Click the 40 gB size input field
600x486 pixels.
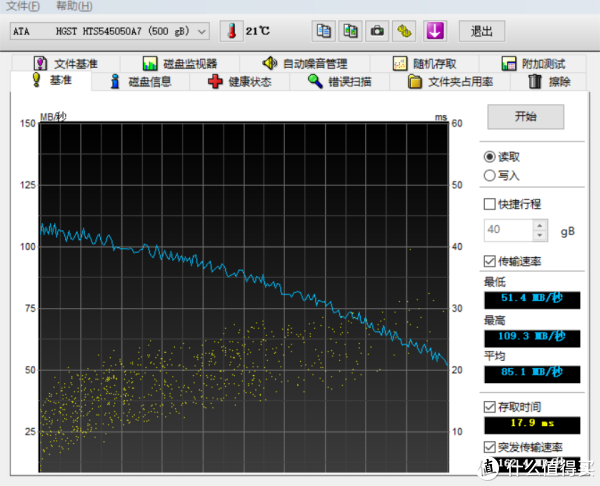pyautogui.click(x=508, y=230)
